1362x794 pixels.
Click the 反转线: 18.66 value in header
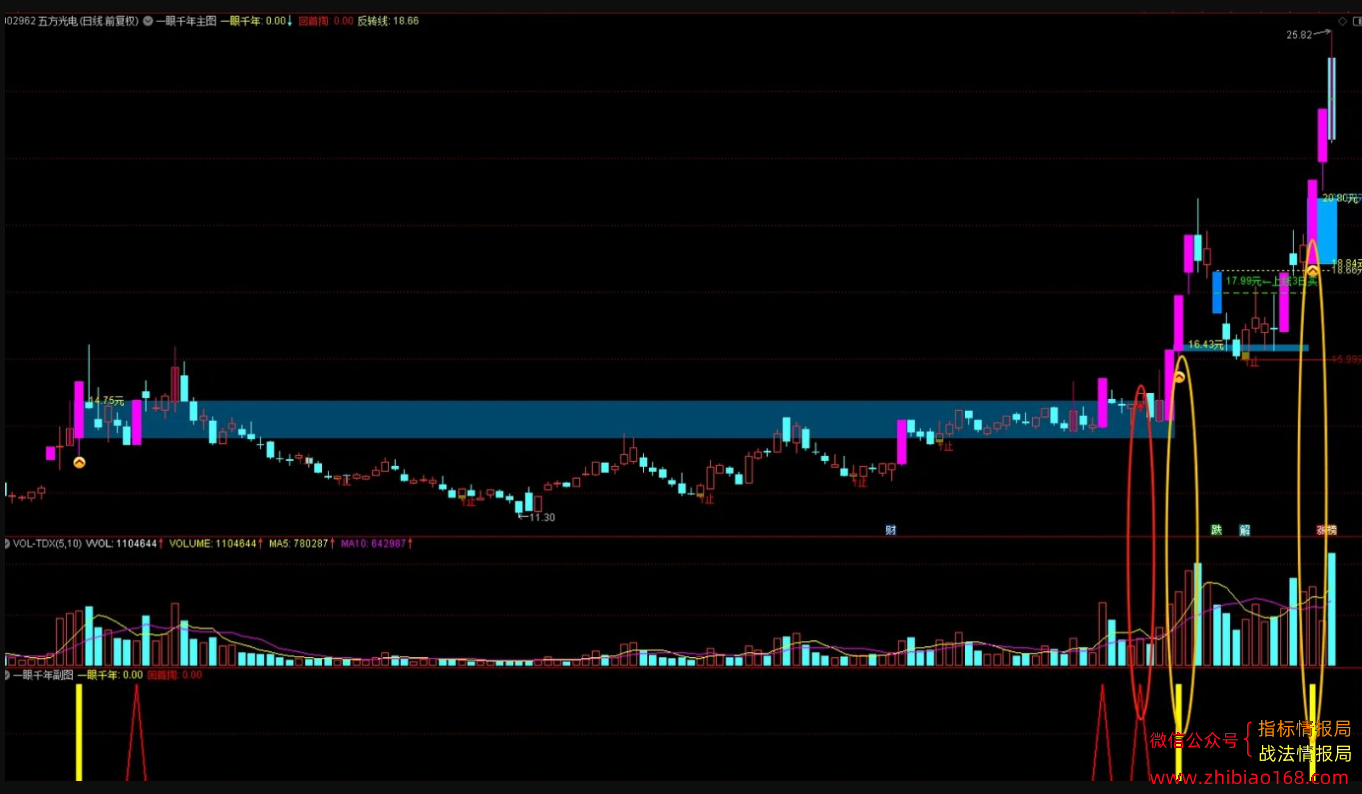pyautogui.click(x=388, y=20)
